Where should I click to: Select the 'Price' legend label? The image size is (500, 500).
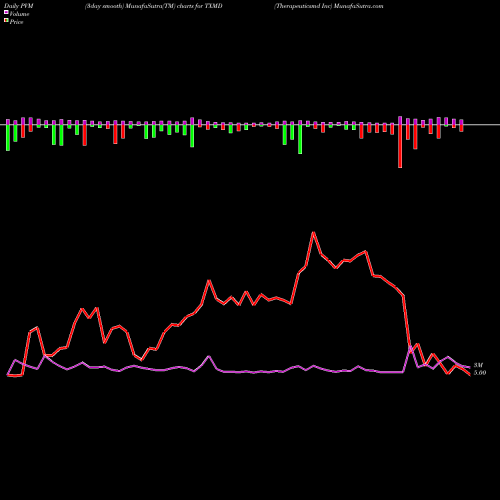16,22
